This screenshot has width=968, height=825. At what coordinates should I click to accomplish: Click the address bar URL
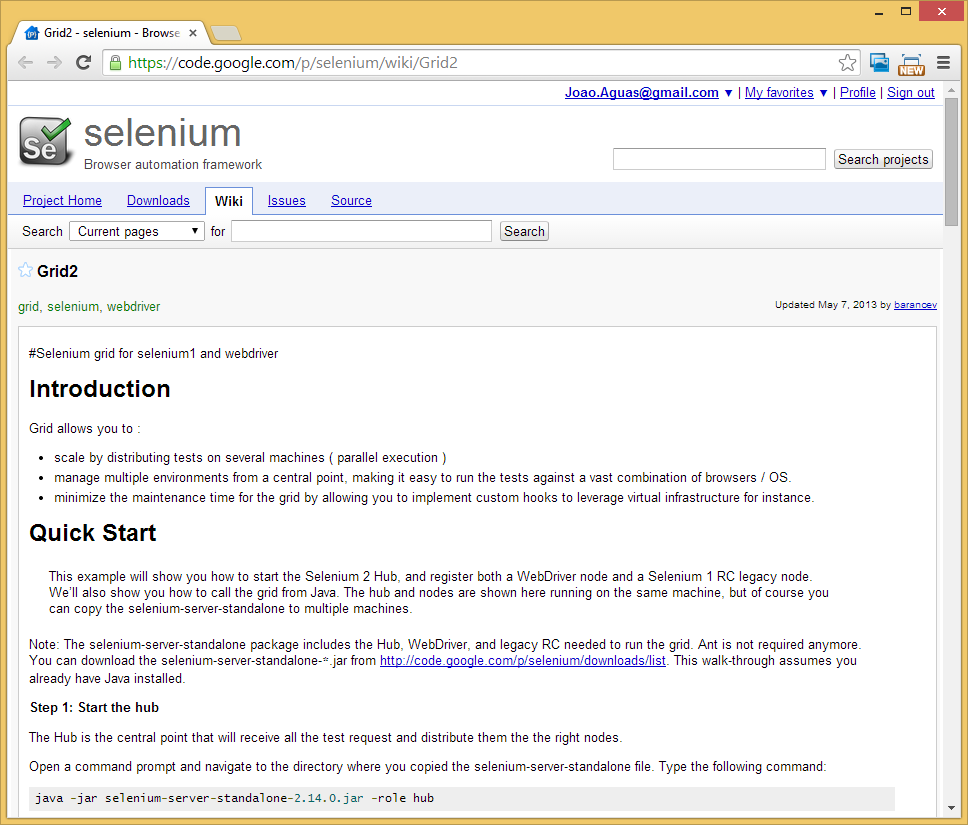[293, 62]
